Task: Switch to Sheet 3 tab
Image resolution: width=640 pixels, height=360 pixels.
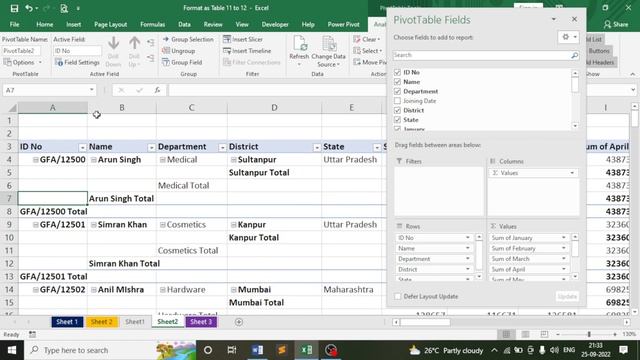Action: click(x=201, y=322)
